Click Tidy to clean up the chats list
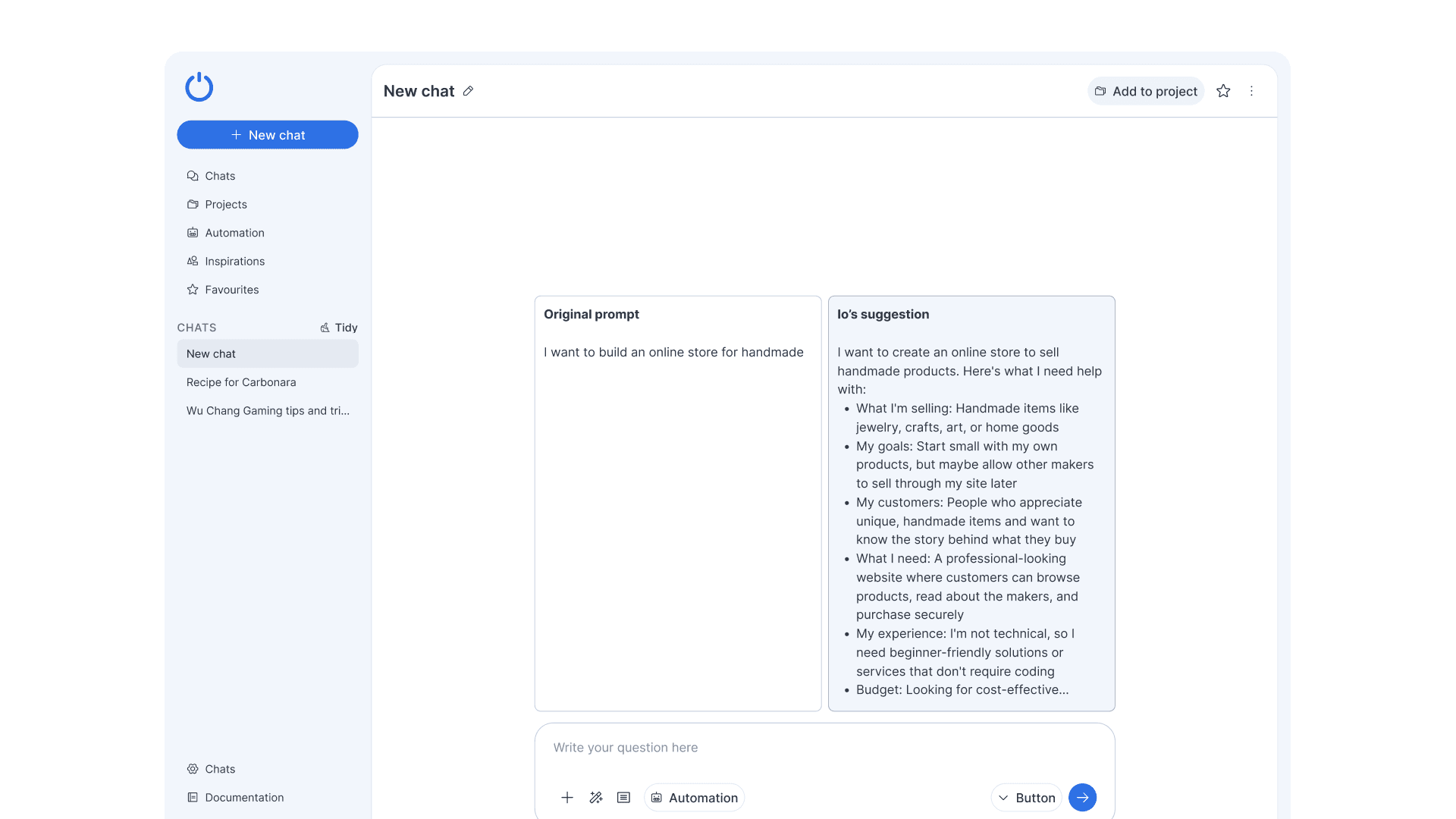Viewport: 1456px width, 819px height. pyautogui.click(x=338, y=328)
